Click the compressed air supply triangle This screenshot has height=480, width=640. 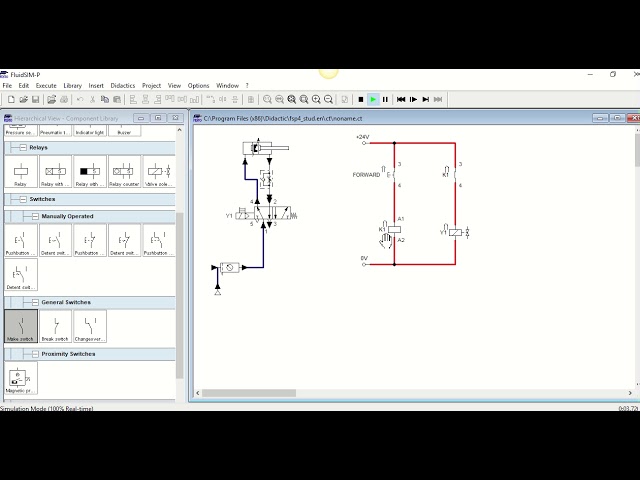[218, 292]
